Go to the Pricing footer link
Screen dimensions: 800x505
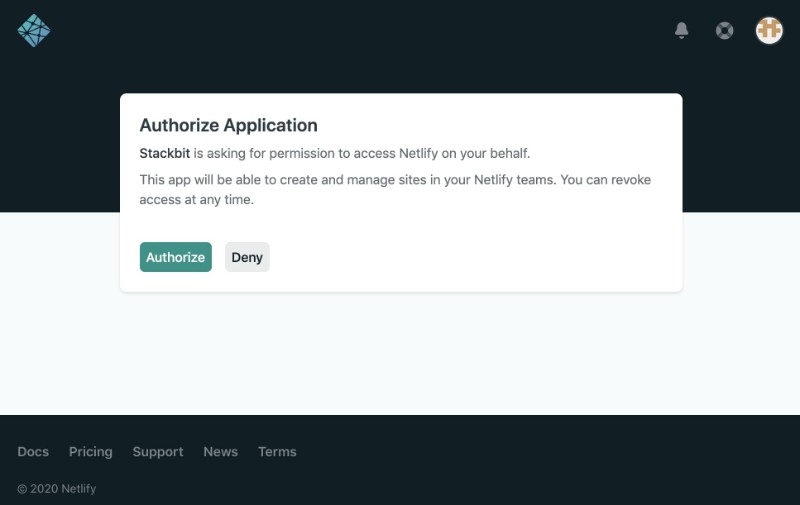(91, 452)
